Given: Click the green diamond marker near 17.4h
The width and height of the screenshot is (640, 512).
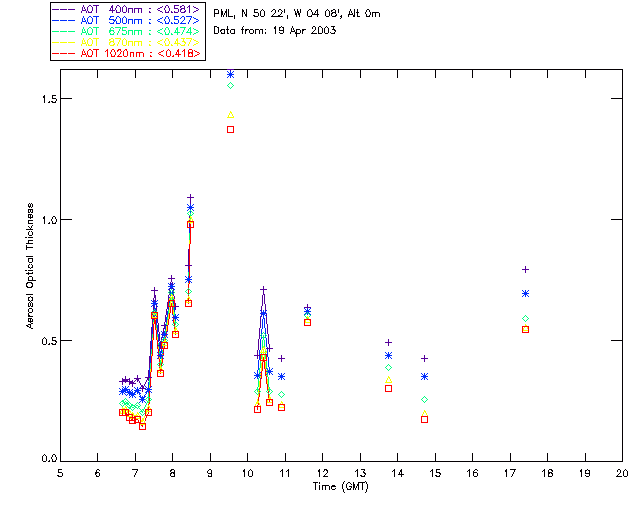Looking at the screenshot, I should point(526,318).
